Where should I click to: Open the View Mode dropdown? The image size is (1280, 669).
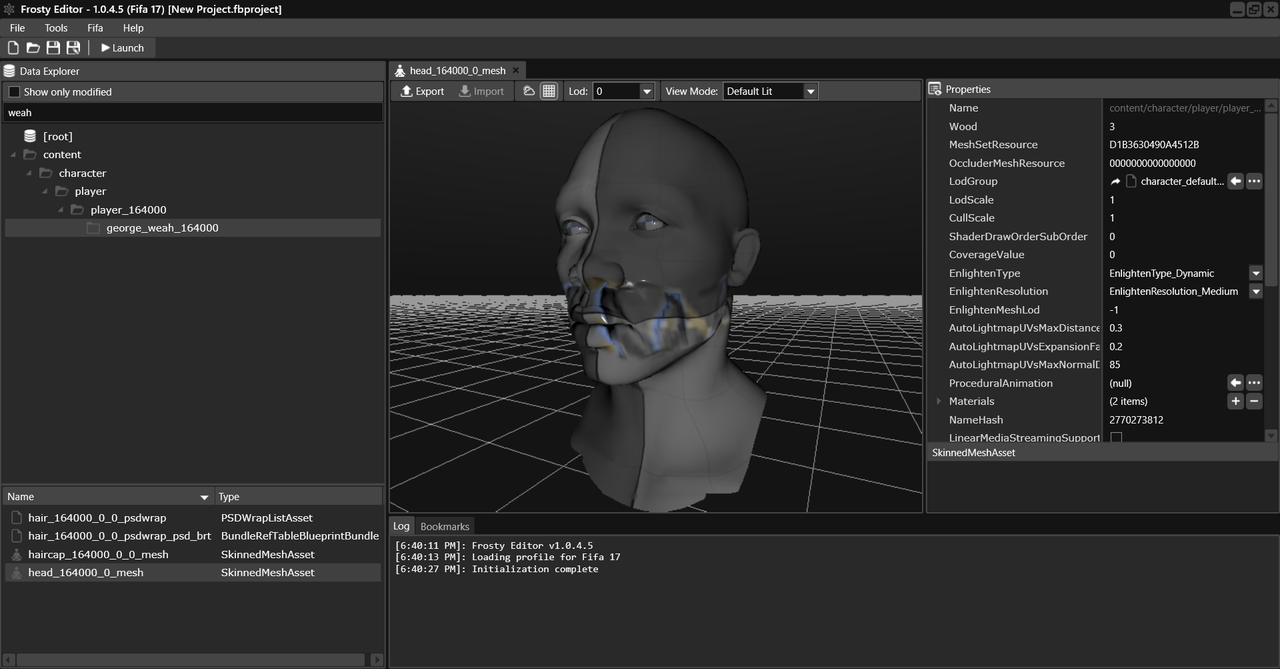pos(810,91)
